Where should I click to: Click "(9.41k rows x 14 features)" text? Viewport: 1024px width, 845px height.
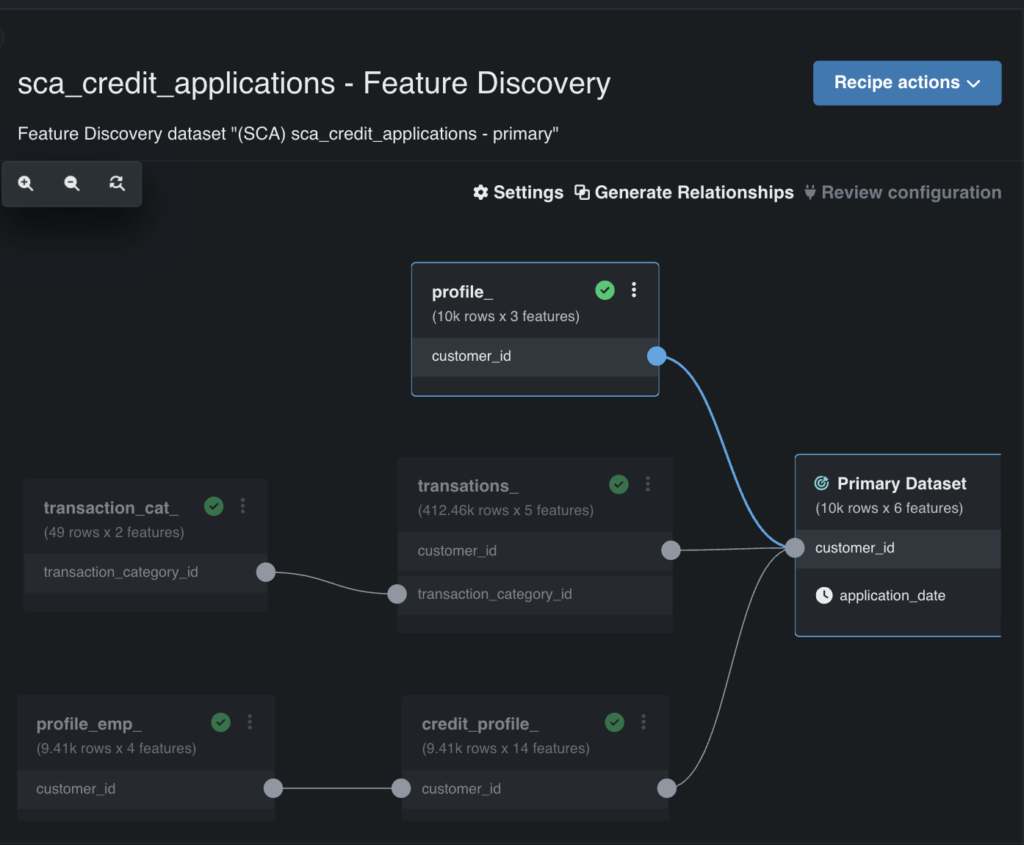point(505,749)
